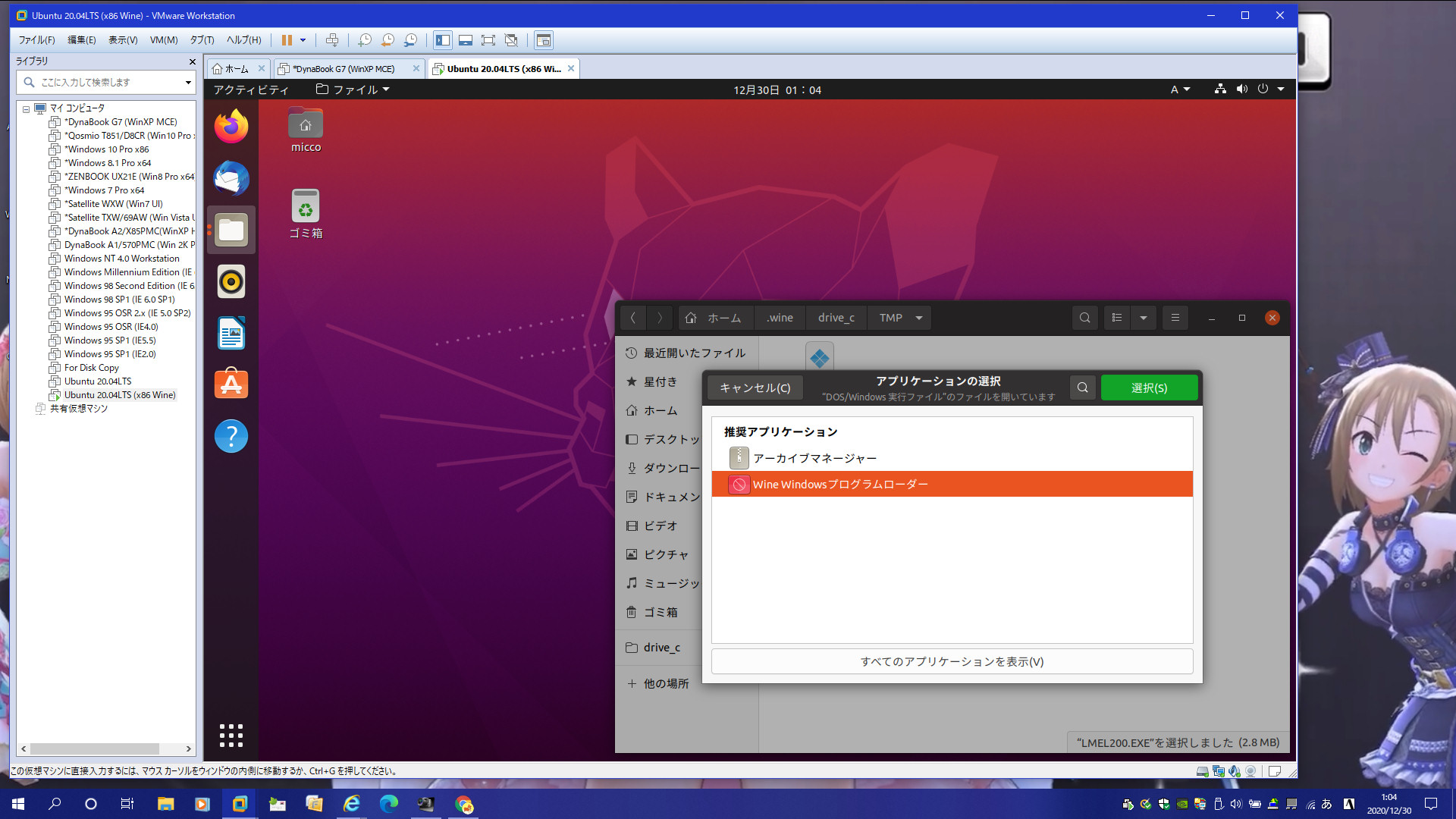Select Windows NT 4.0 Workstation in library
1456x819 pixels.
coord(121,259)
